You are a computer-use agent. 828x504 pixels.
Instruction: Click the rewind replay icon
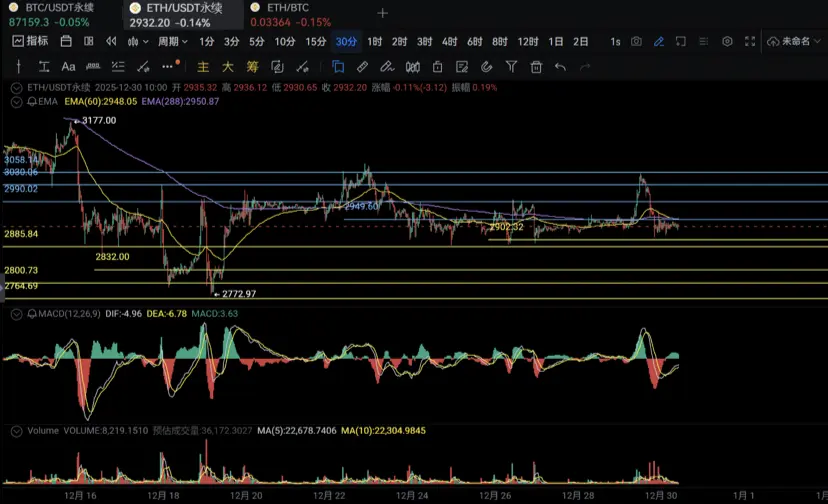coord(111,41)
